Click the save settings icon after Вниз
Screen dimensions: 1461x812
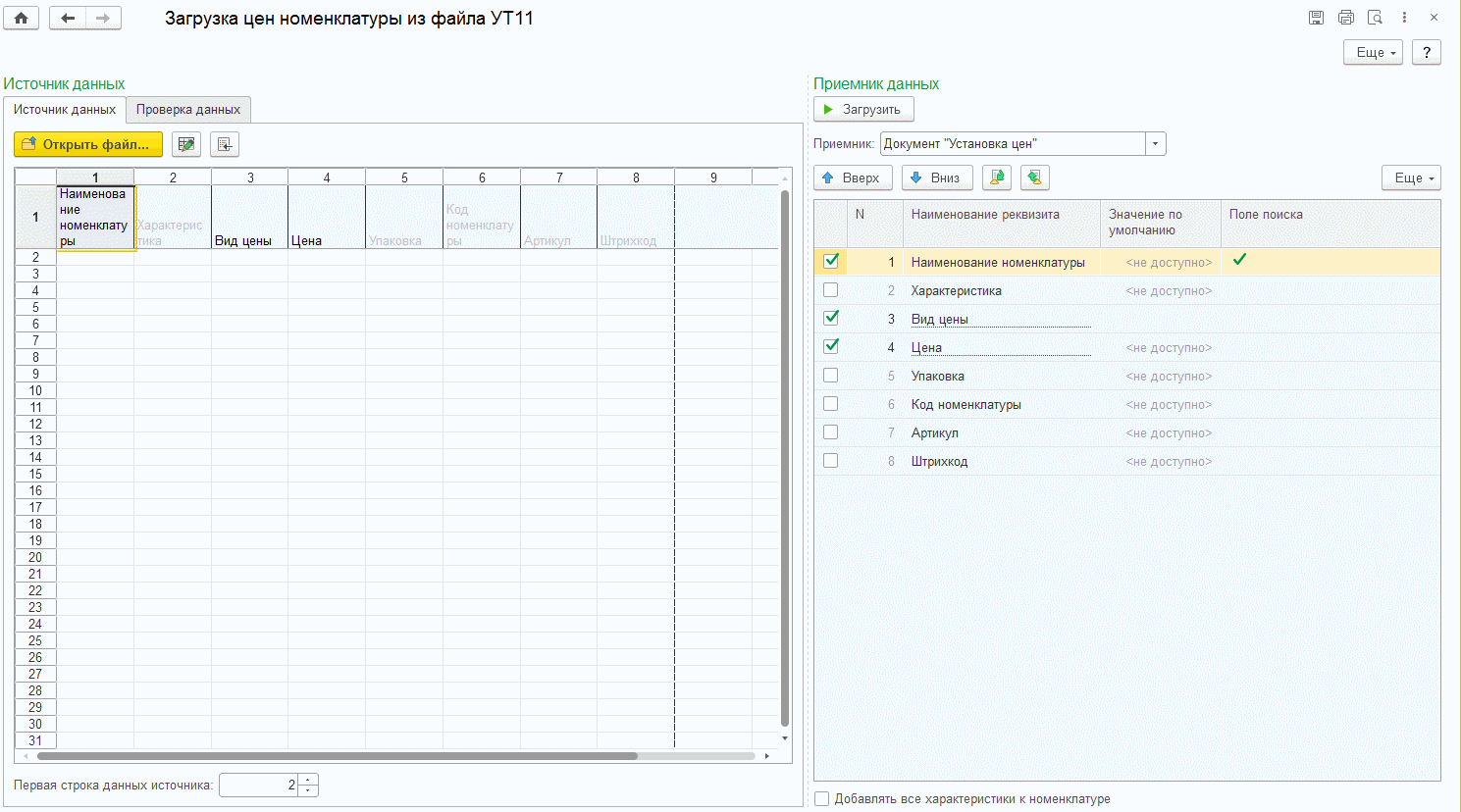pos(997,178)
